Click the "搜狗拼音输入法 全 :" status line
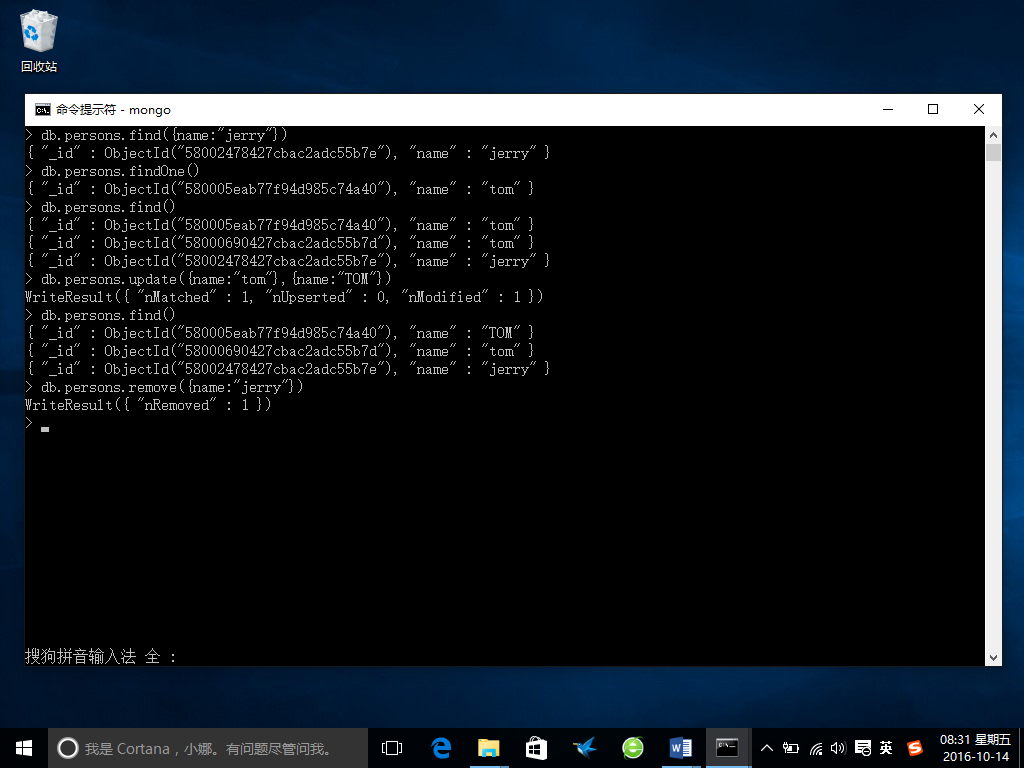The width and height of the screenshot is (1024, 768). (x=101, y=656)
